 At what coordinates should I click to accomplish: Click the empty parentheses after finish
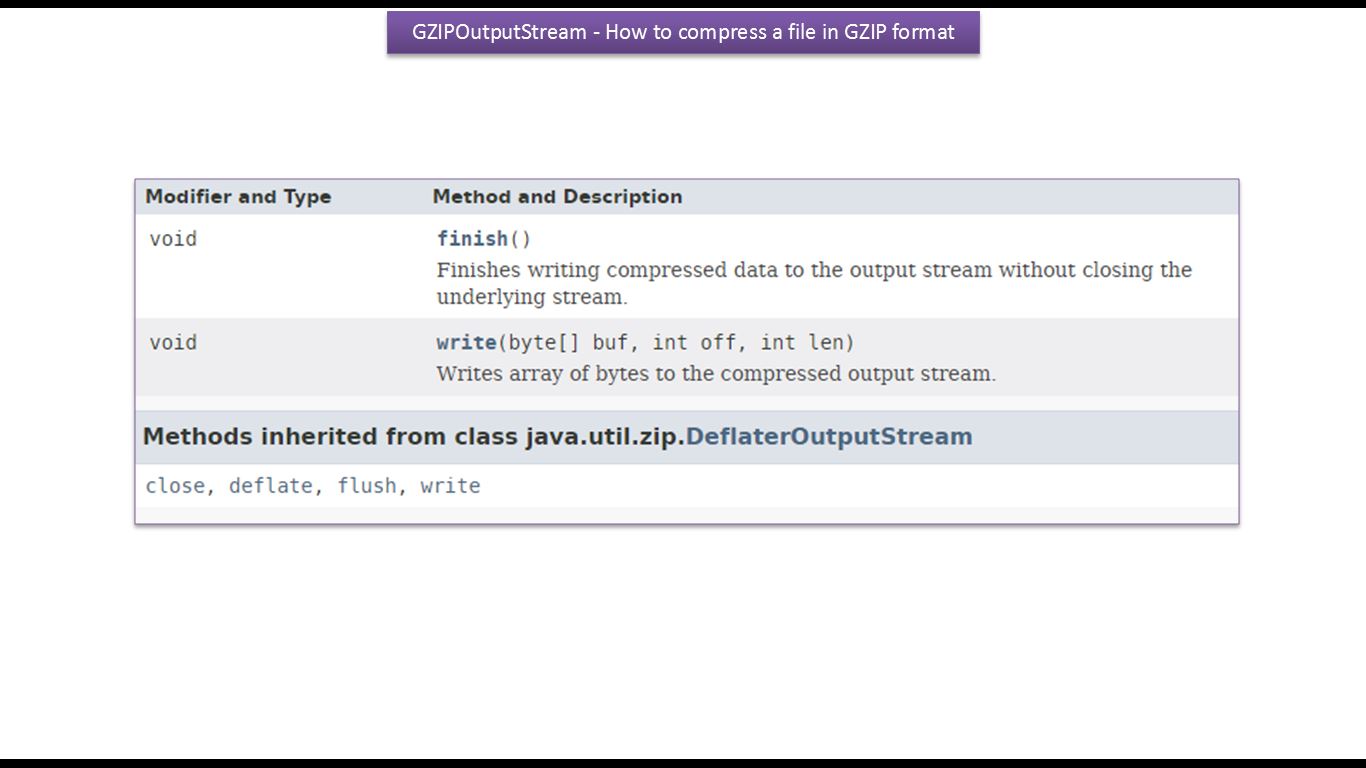(521, 239)
